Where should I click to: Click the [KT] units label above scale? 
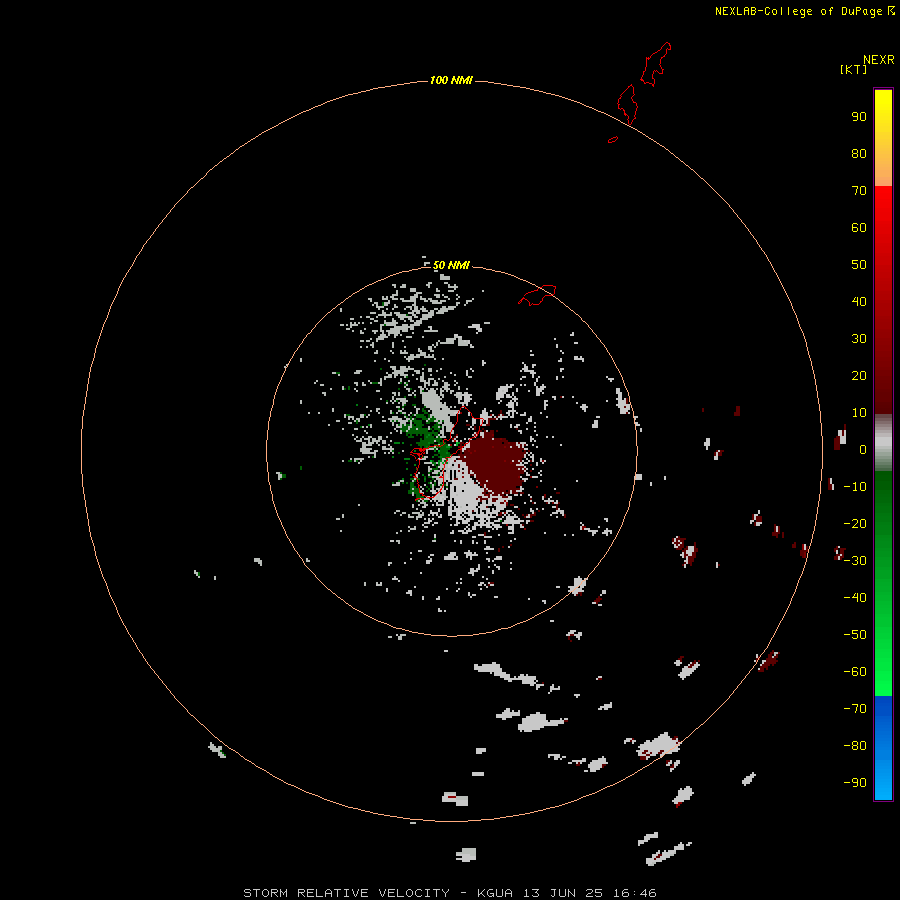point(853,69)
